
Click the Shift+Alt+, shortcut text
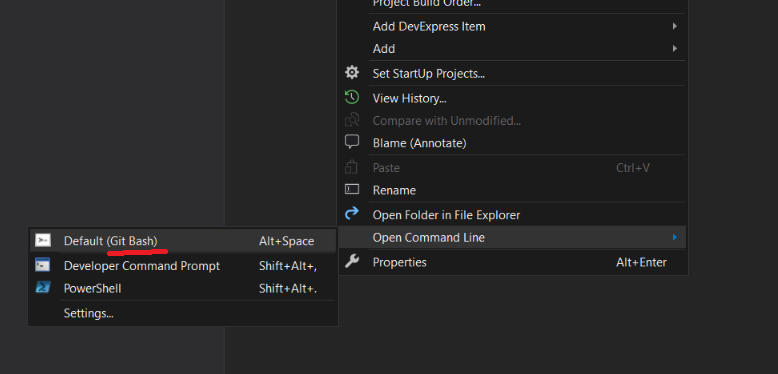(288, 266)
